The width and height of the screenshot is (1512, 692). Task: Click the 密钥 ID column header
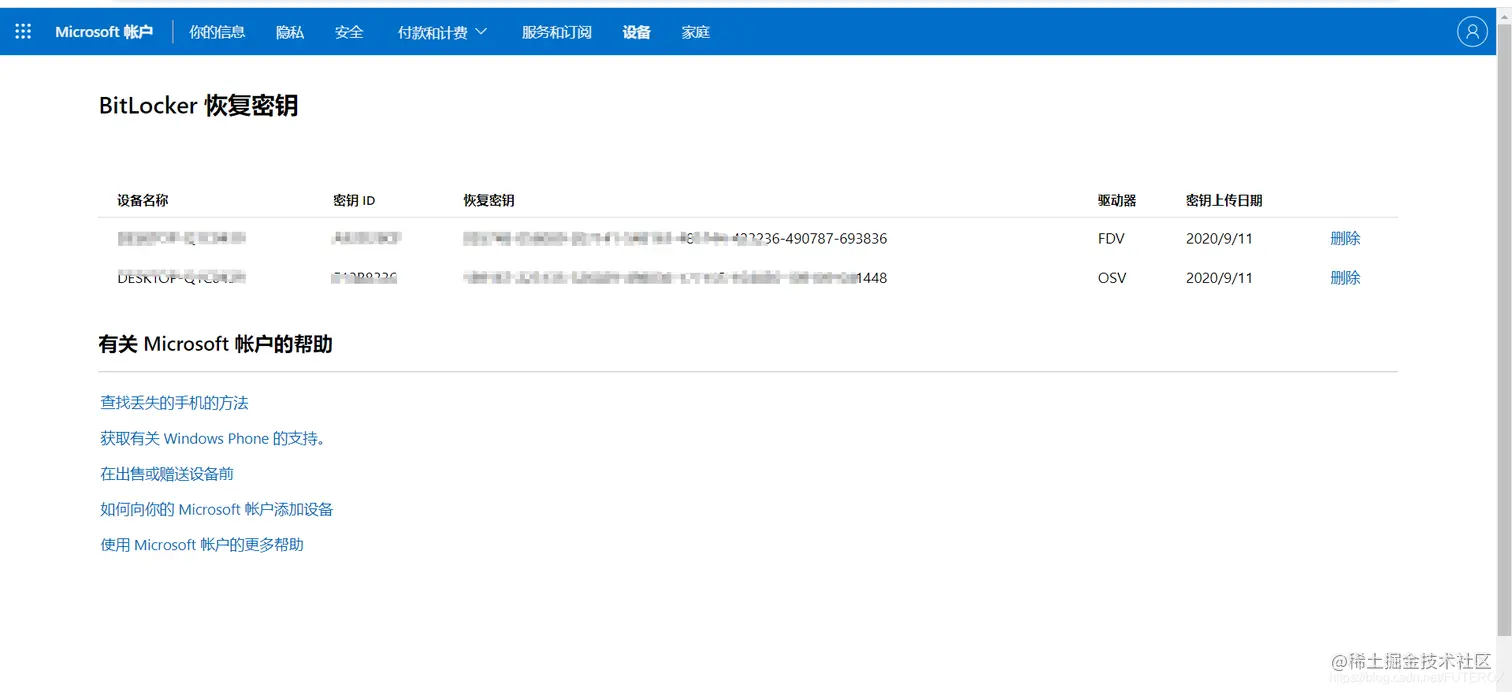click(x=354, y=200)
